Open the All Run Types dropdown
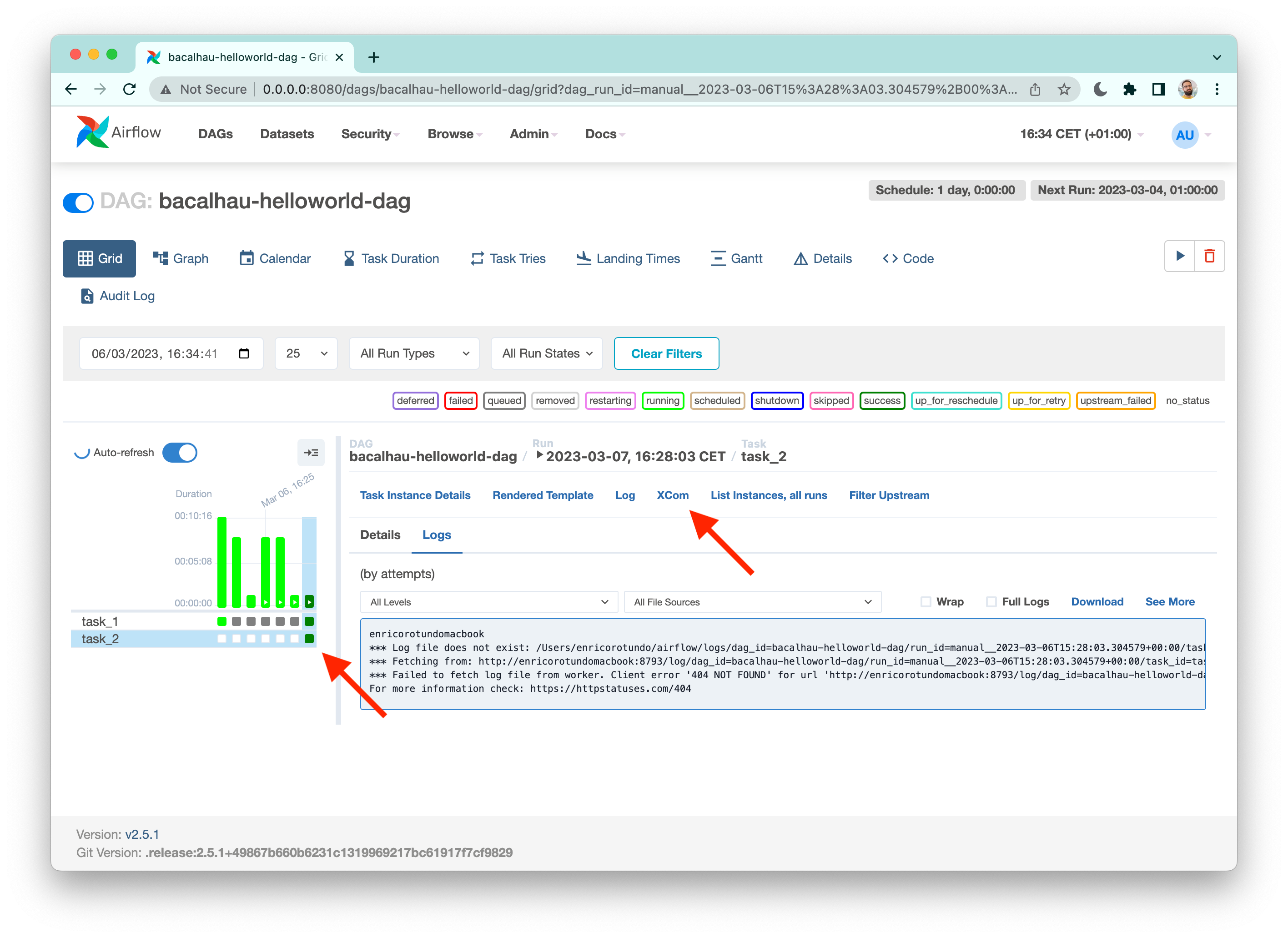This screenshot has height=938, width=1288. pyautogui.click(x=414, y=353)
